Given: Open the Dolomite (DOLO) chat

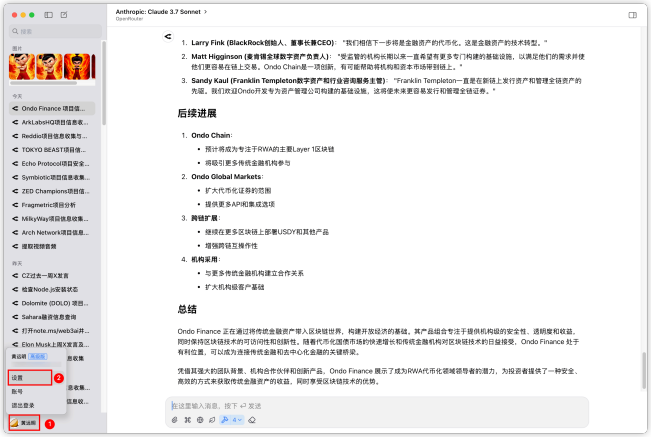Looking at the screenshot, I should 52,303.
